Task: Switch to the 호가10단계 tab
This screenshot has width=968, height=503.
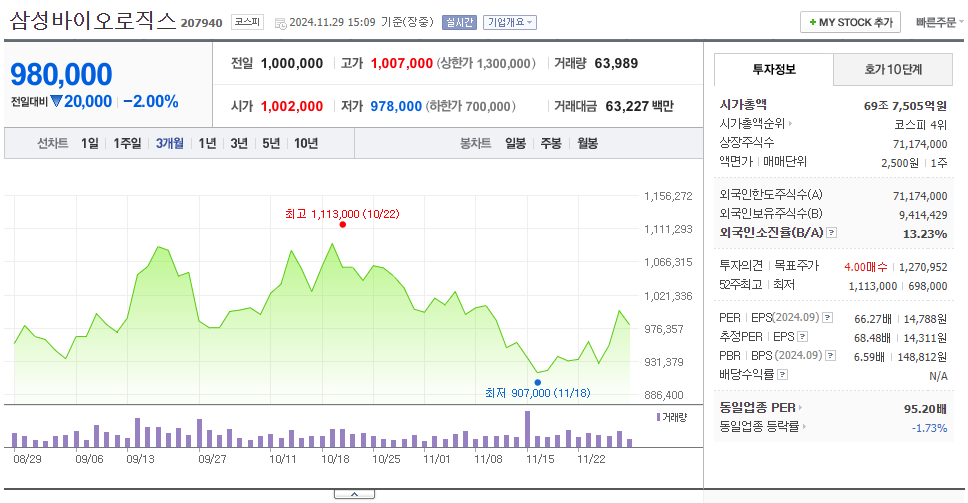Action: 893,69
